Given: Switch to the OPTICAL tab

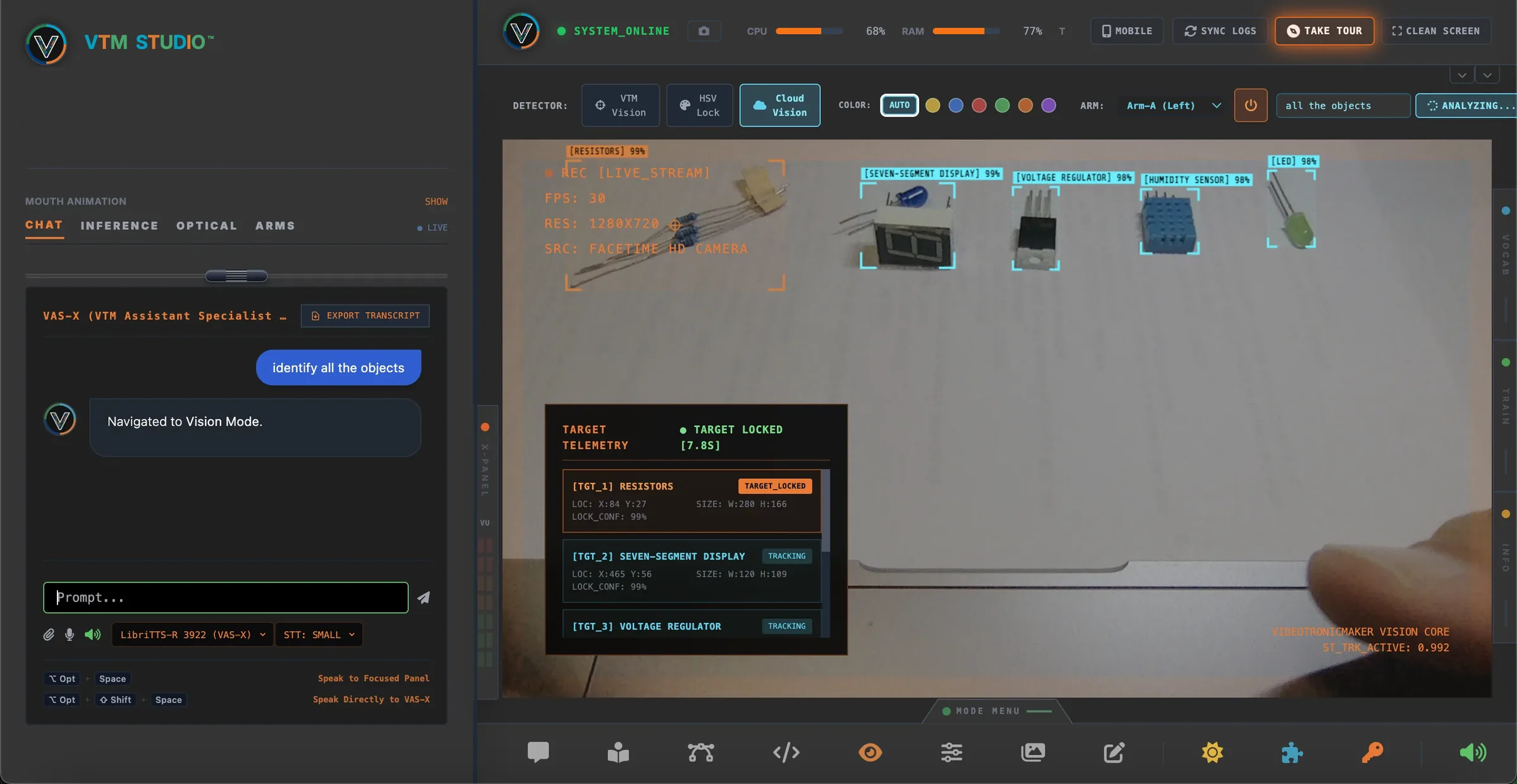Looking at the screenshot, I should point(207,226).
